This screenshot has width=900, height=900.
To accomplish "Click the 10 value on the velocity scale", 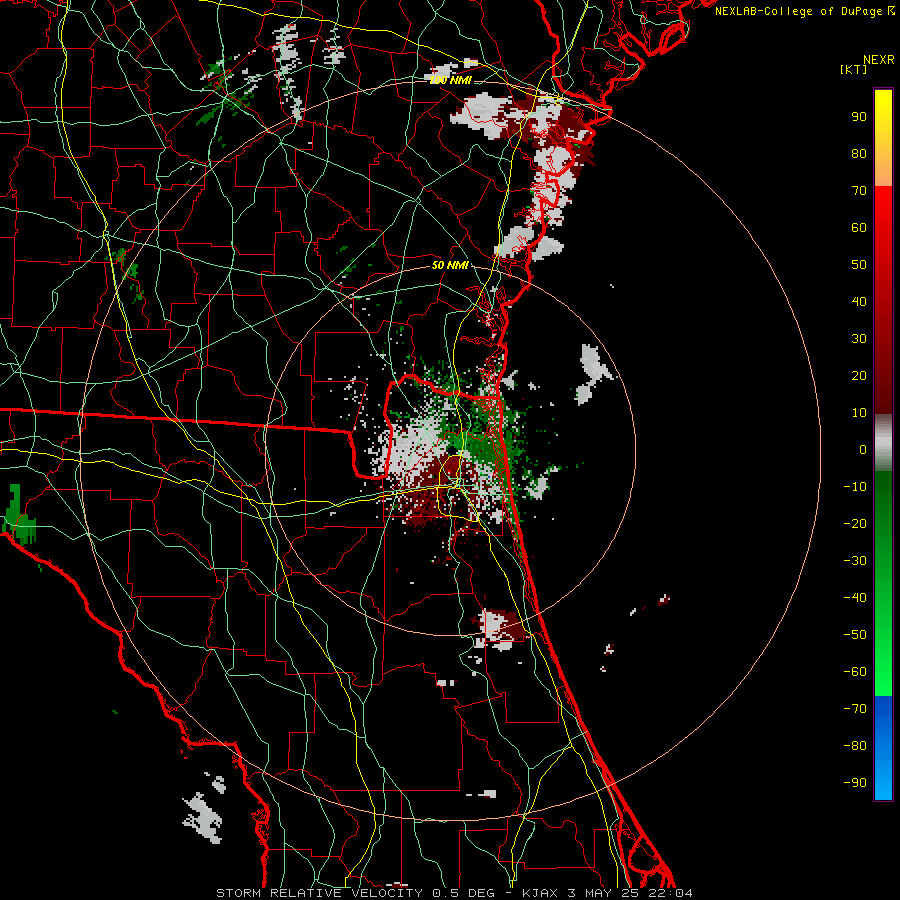I will 859,413.
